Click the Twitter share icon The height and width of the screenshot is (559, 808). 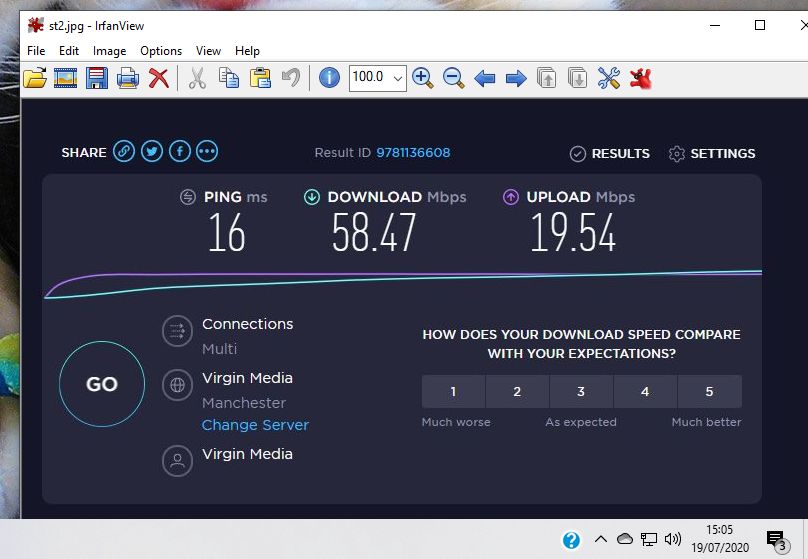click(152, 151)
